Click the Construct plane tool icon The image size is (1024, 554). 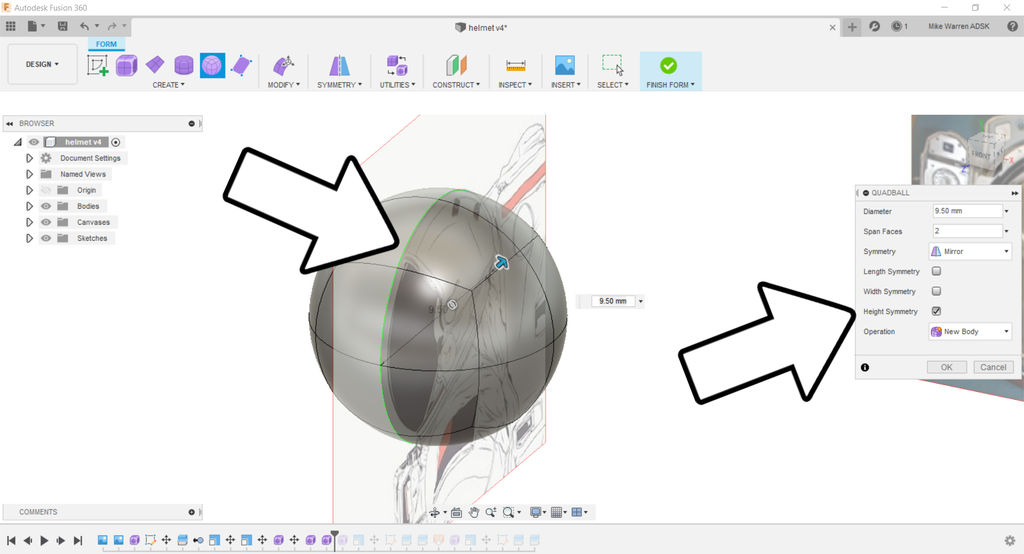pos(456,65)
